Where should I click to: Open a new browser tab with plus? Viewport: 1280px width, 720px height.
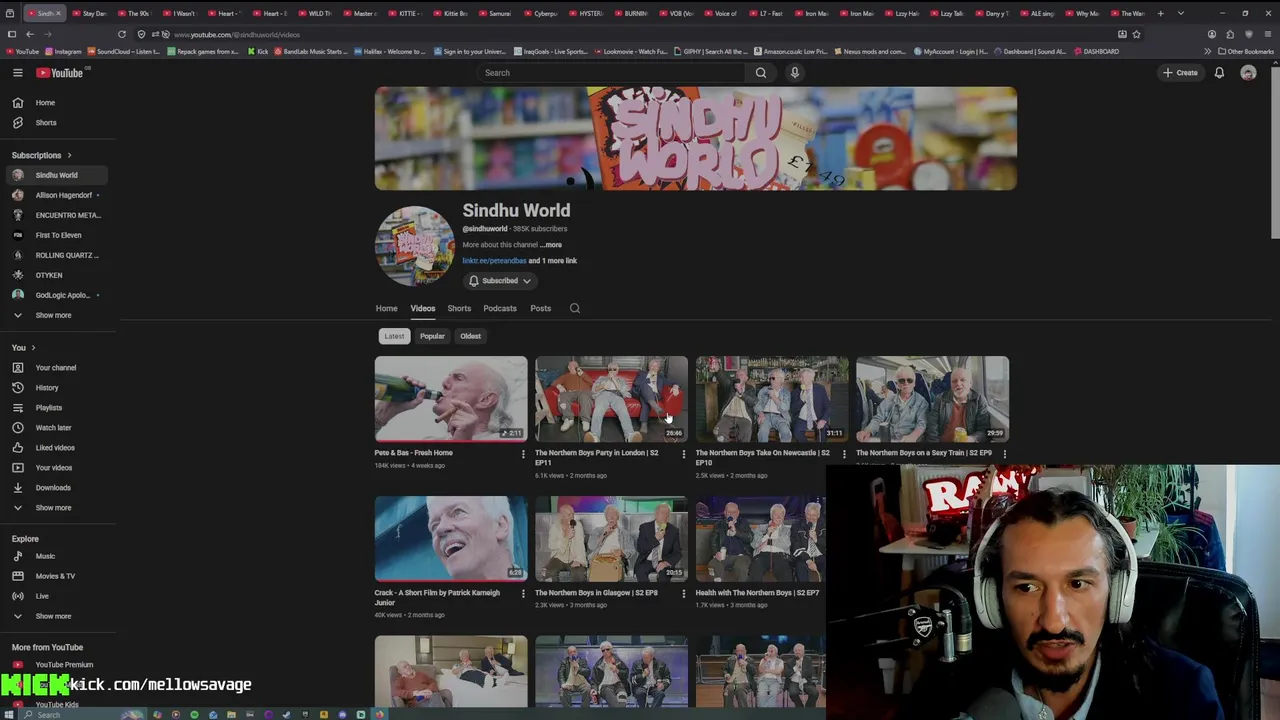(x=1160, y=14)
